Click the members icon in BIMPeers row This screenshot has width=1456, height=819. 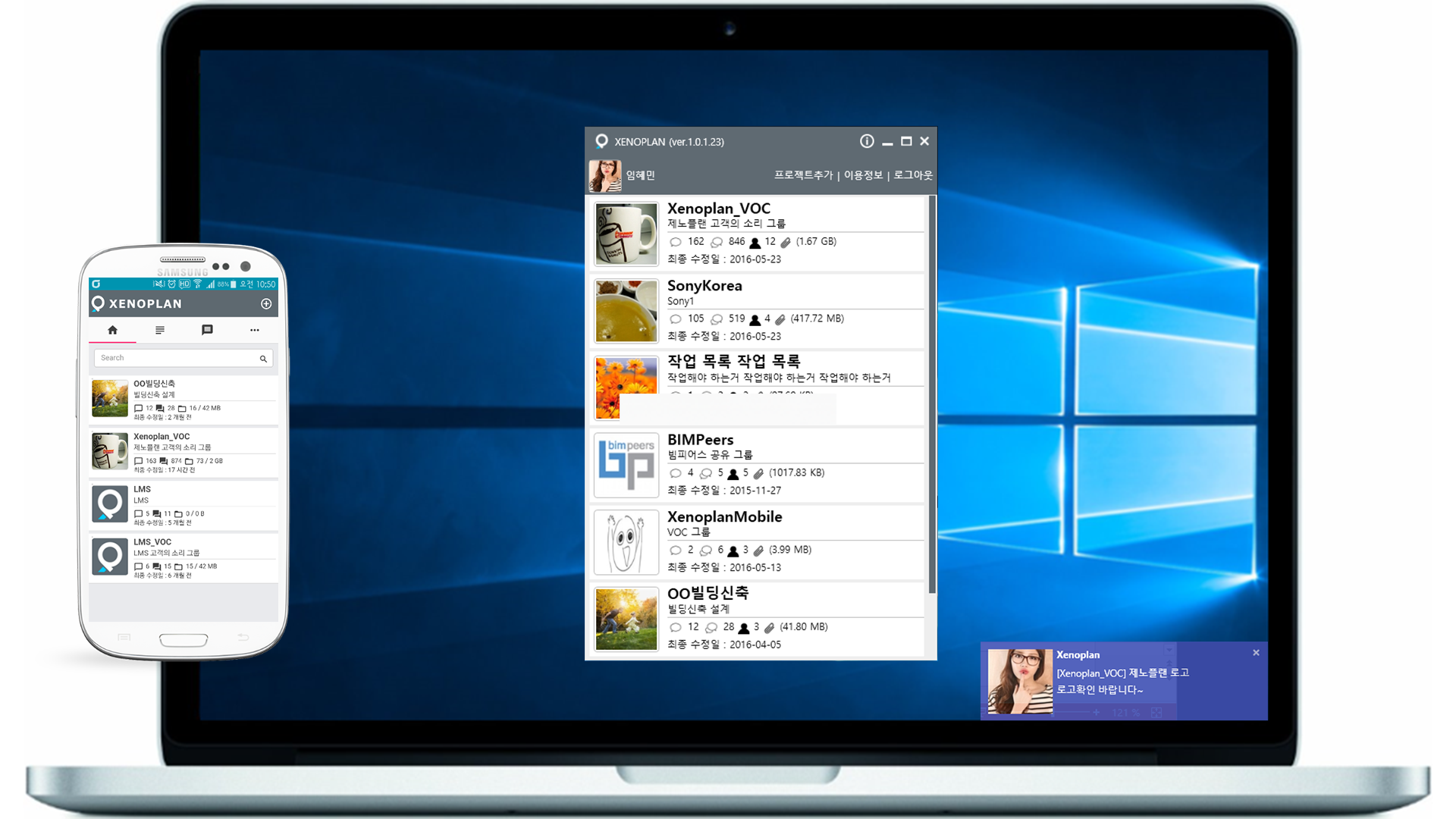(x=733, y=474)
